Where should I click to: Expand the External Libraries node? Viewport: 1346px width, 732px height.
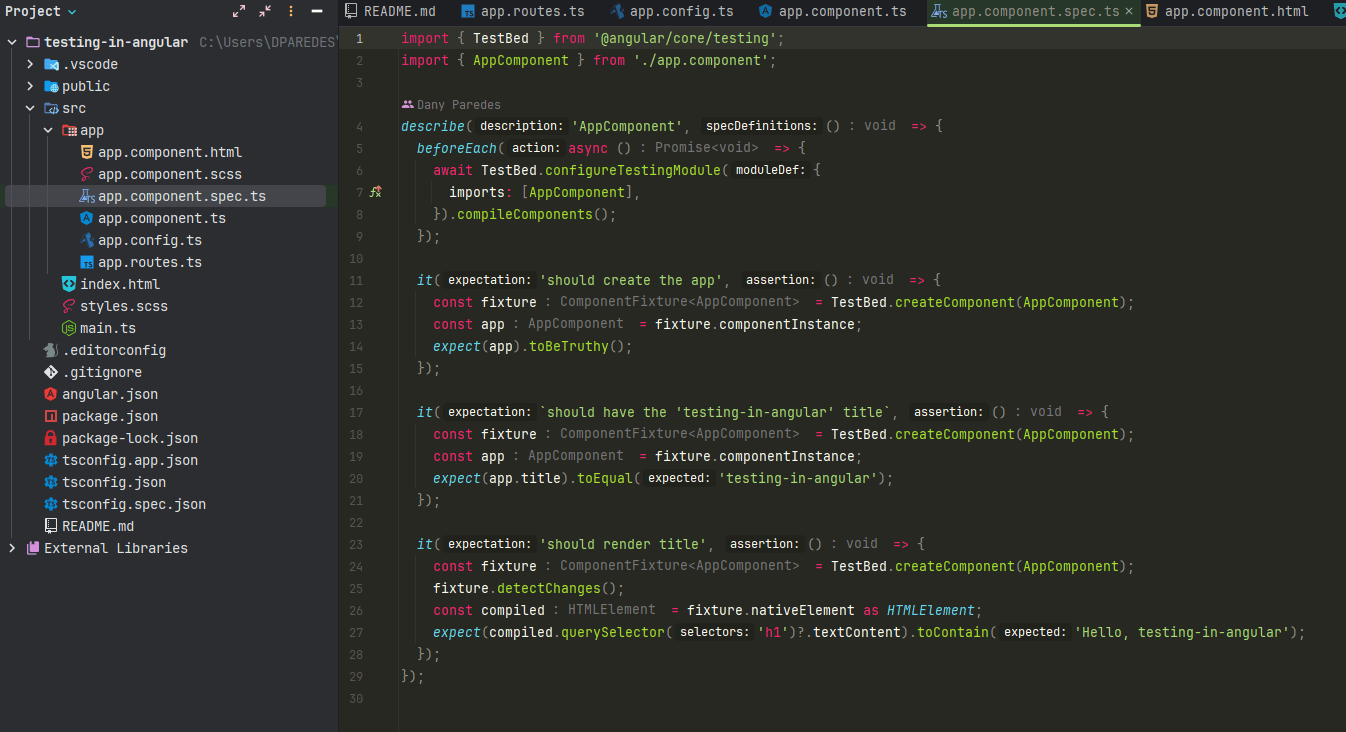point(12,547)
